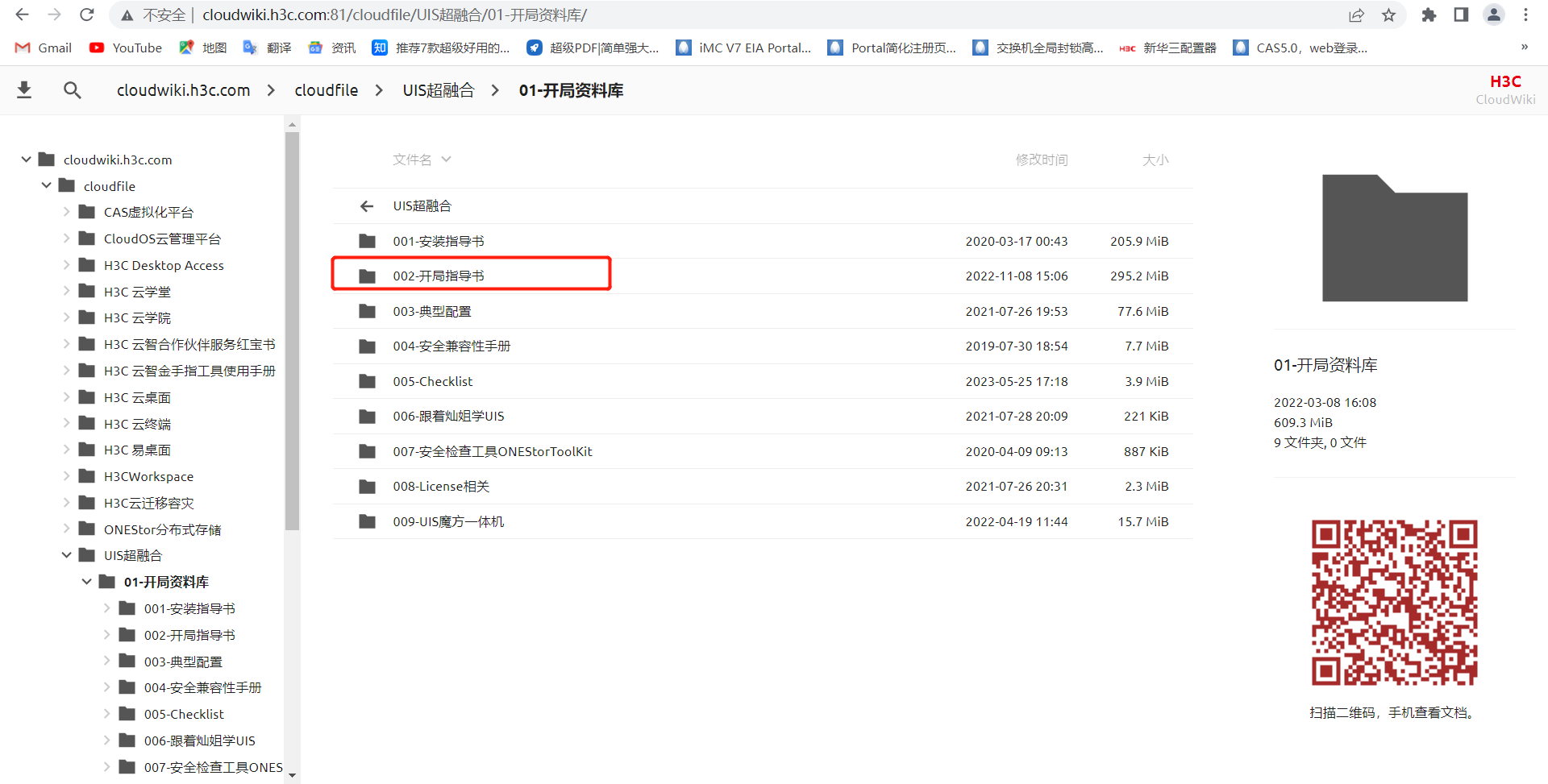Click UIS超融合 in the breadcrumb
This screenshot has height=784, width=1548.
click(439, 90)
